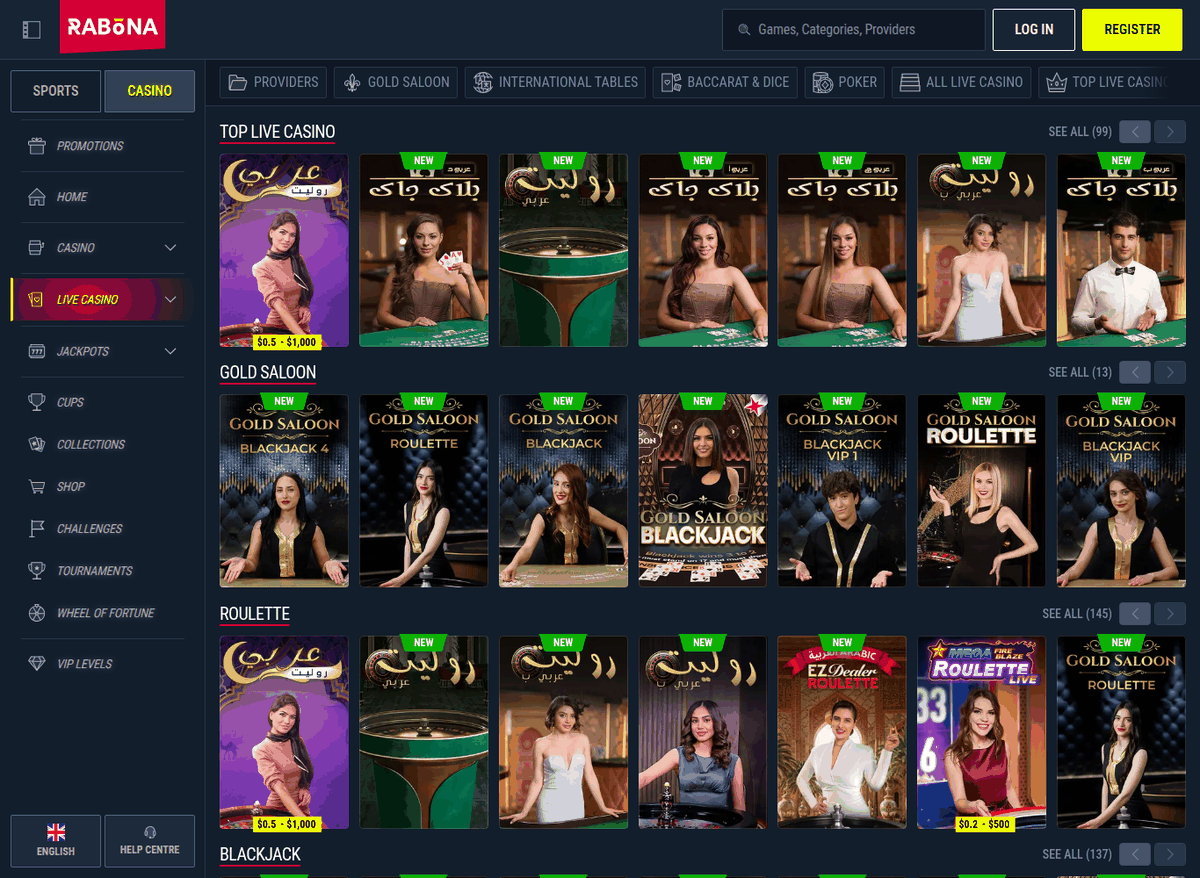
Task: Open the EZ Dealer Roulette game
Action: click(x=843, y=732)
